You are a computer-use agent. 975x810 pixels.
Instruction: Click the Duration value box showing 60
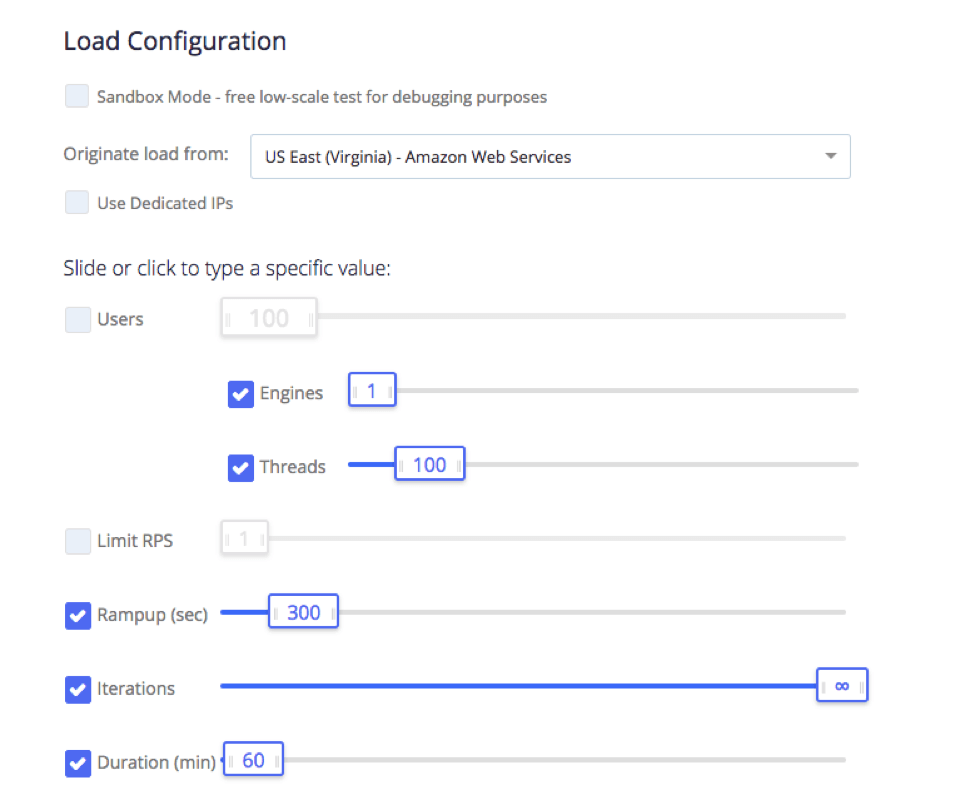(x=253, y=759)
